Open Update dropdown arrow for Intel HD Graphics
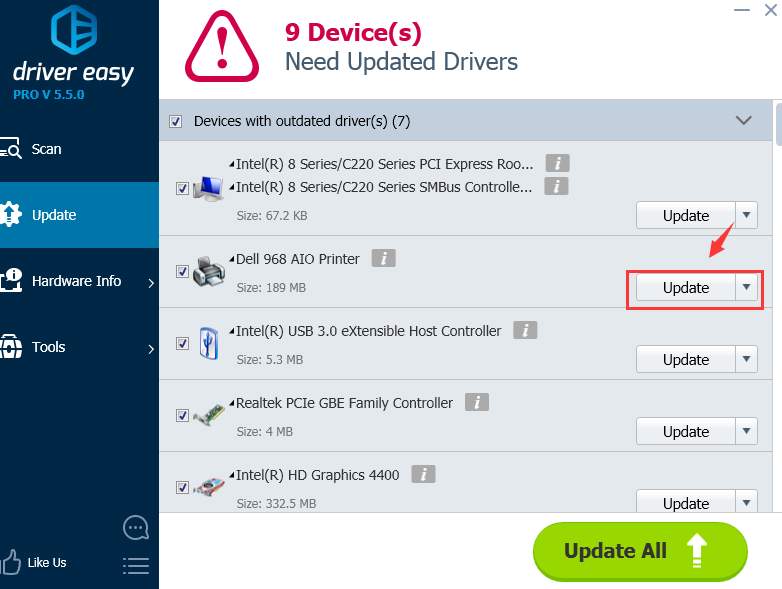The image size is (782, 589). [x=747, y=502]
